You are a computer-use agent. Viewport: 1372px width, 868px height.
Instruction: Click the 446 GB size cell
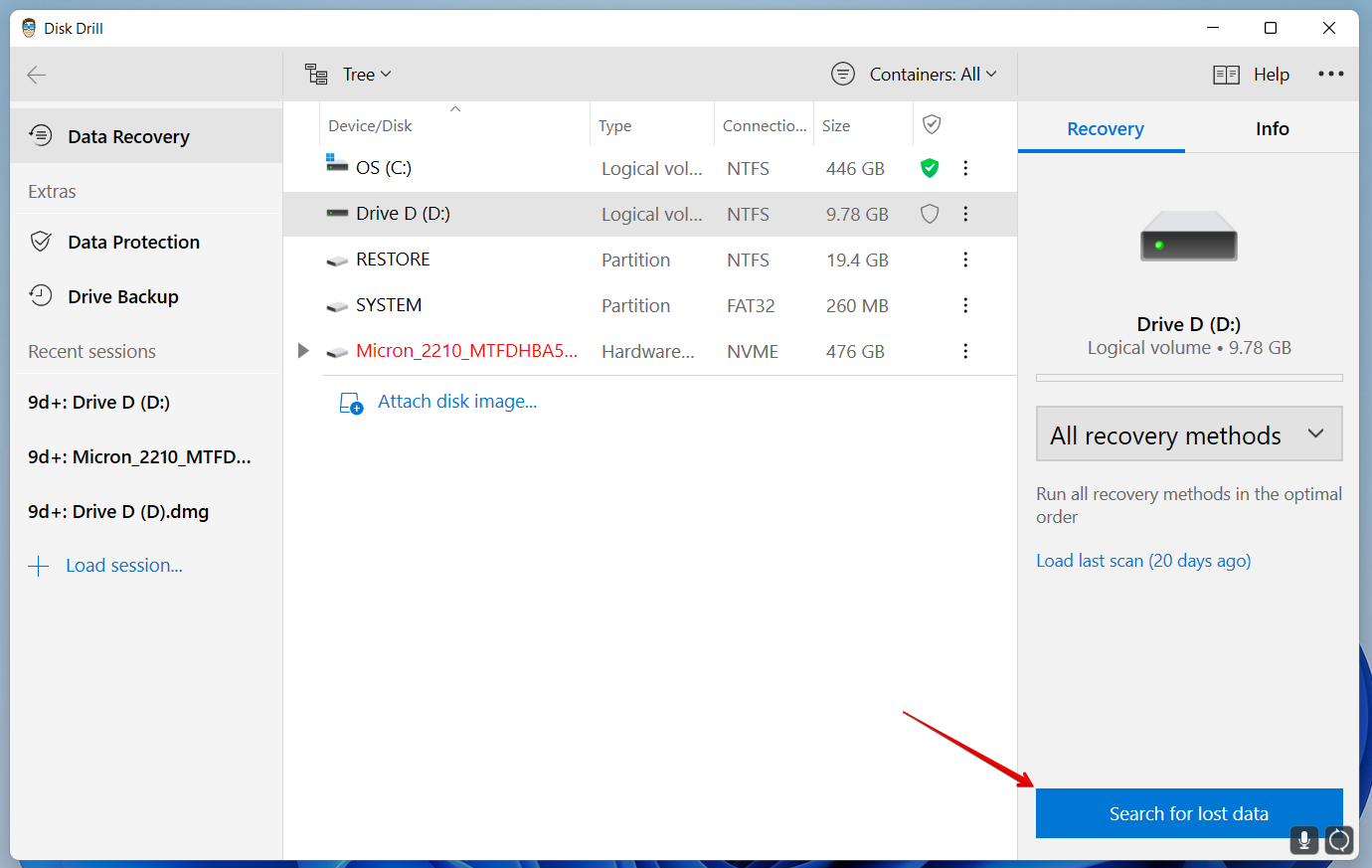(855, 169)
